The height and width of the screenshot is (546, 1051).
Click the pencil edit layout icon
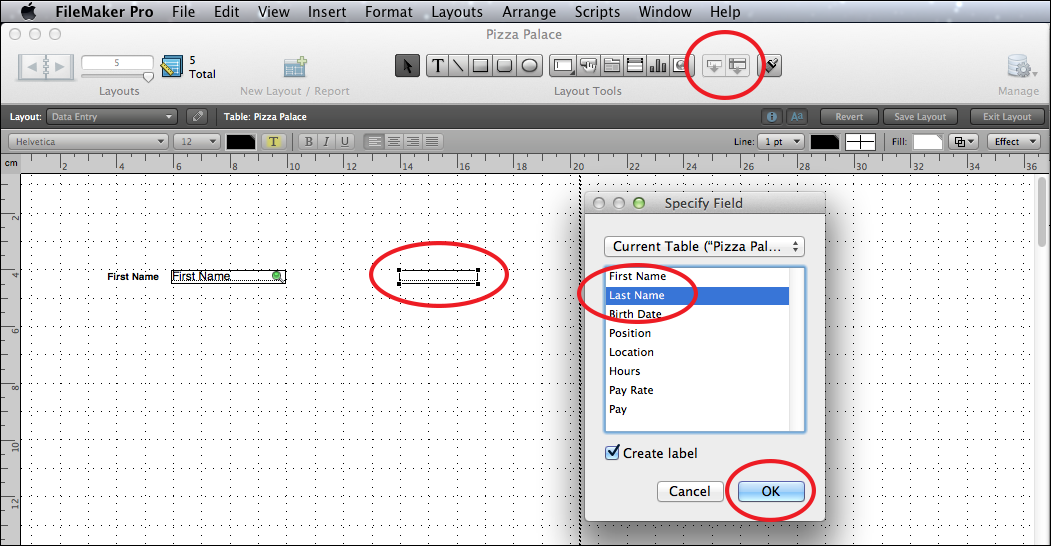pos(197,117)
